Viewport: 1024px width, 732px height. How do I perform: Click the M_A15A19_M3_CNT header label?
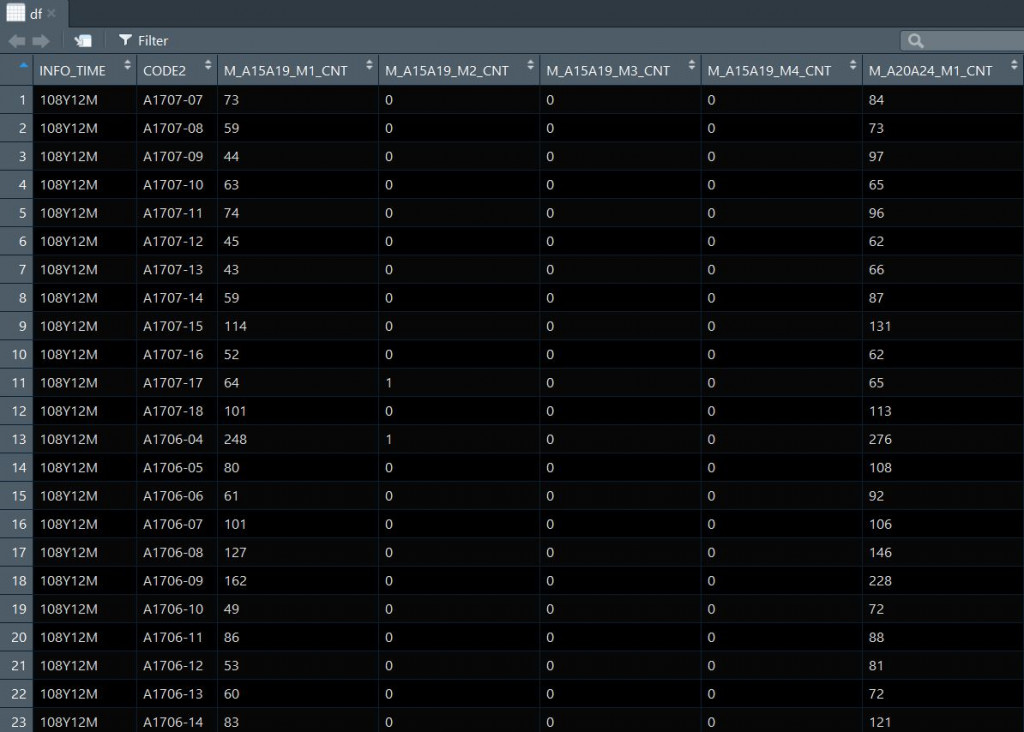click(608, 71)
